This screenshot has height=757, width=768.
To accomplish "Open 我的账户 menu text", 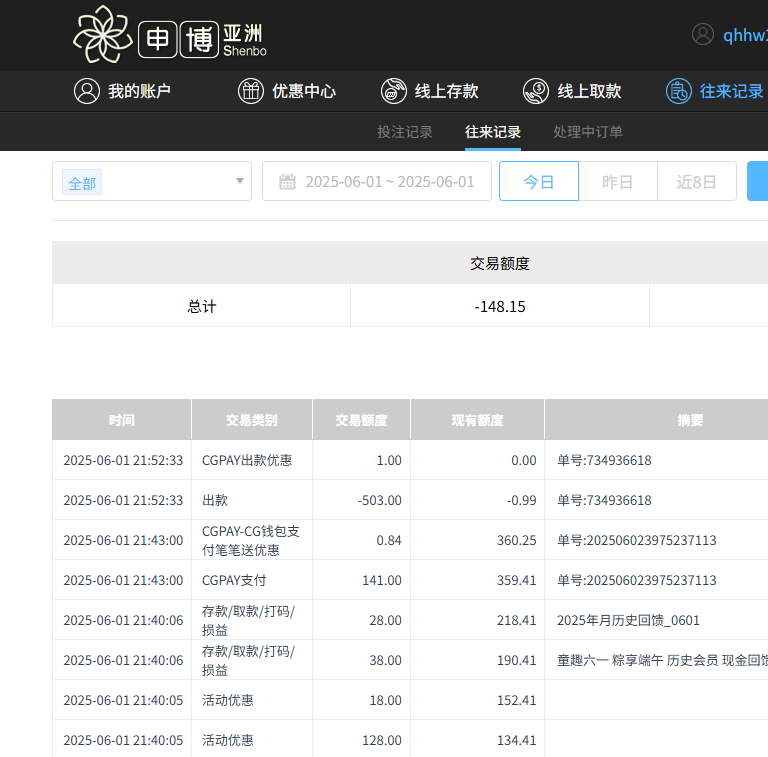I will pos(139,91).
